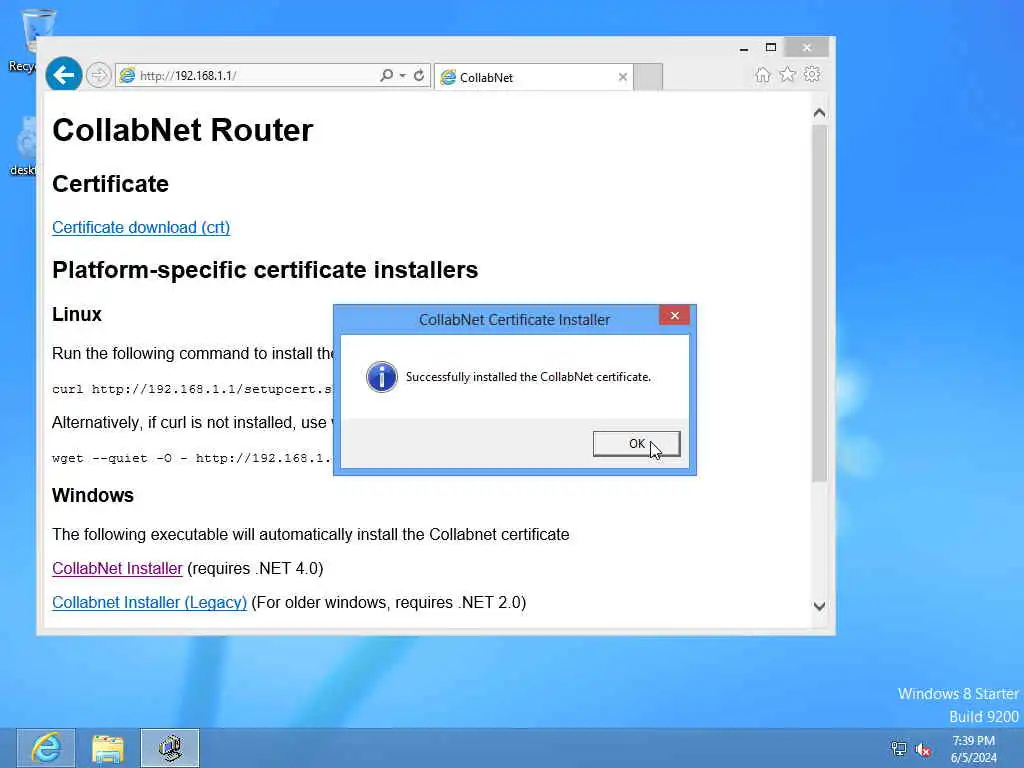Click the vertical scrollbar thumb
1024x768 pixels.
pyautogui.click(x=820, y=304)
